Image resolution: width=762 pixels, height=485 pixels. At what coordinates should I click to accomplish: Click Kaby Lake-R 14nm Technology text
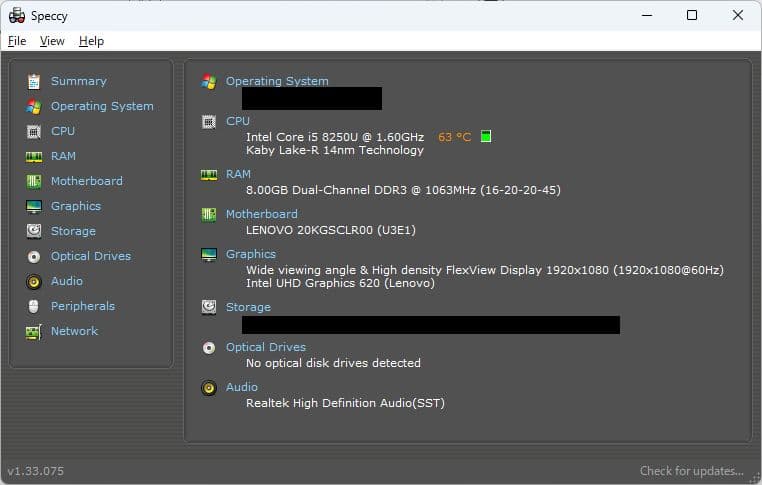pyautogui.click(x=335, y=150)
